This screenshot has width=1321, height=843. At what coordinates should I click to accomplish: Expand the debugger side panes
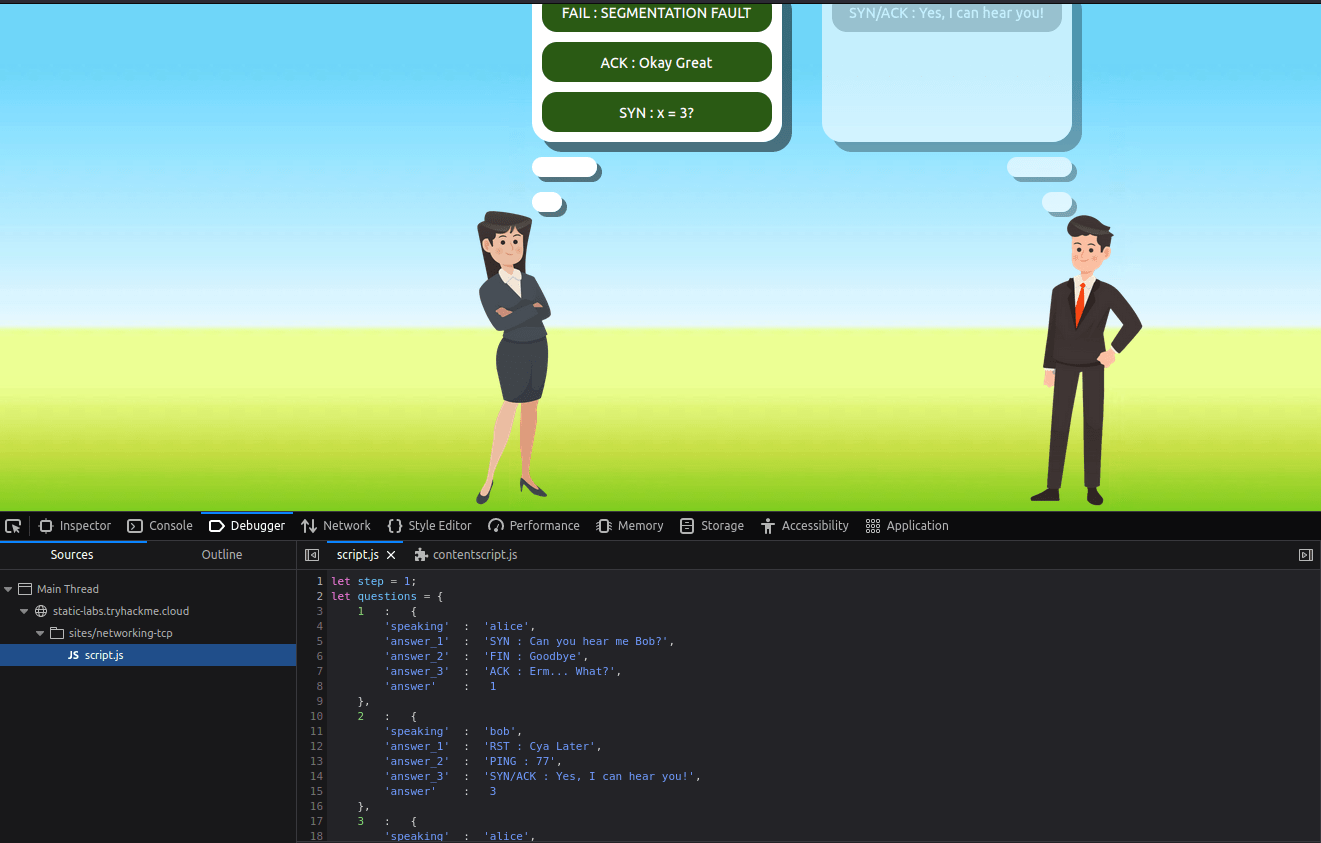1306,554
